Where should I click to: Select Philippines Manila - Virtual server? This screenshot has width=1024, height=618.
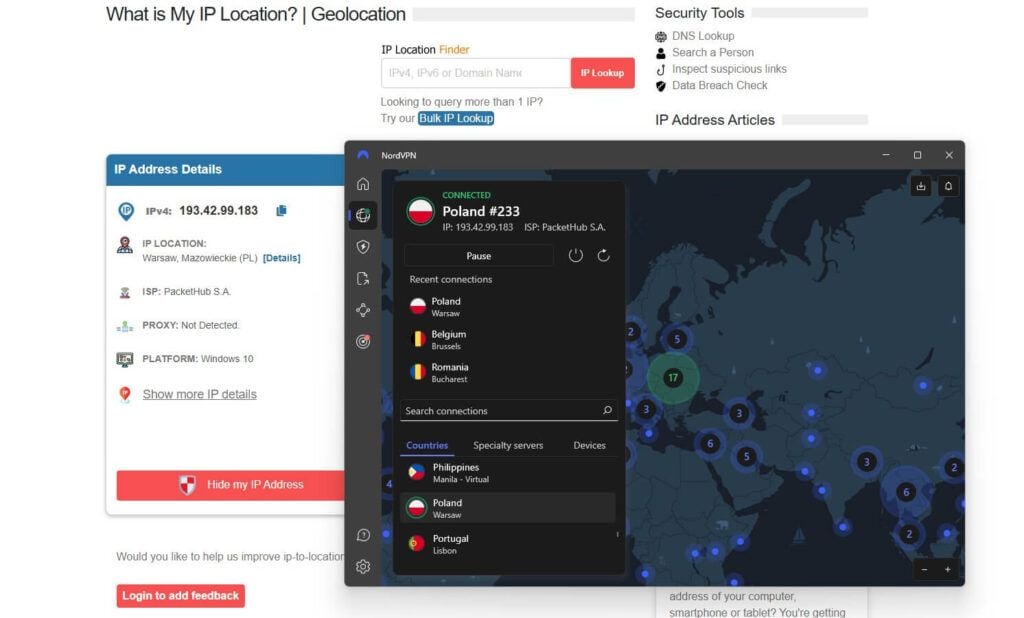pyautogui.click(x=507, y=472)
